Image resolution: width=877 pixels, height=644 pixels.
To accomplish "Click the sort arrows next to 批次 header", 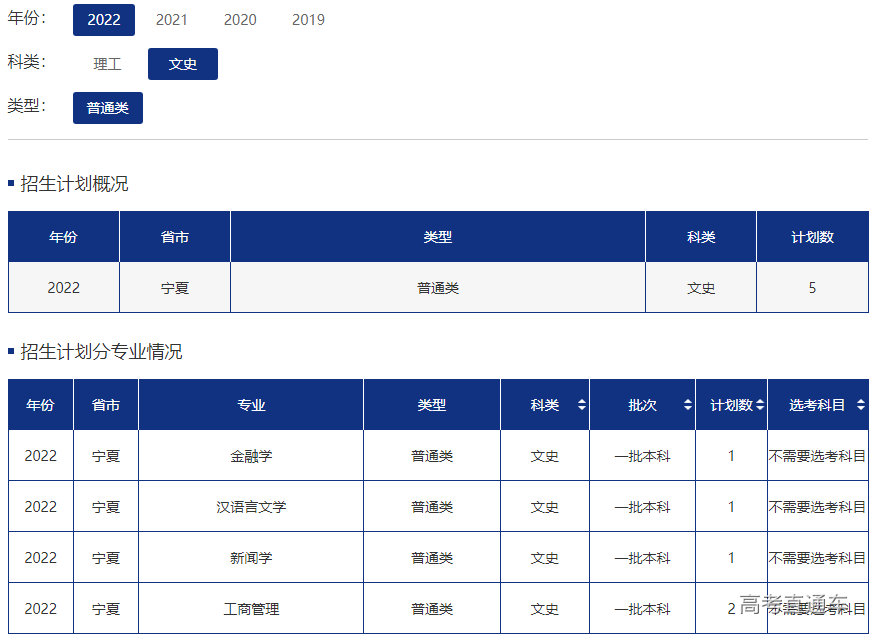I will tap(687, 405).
